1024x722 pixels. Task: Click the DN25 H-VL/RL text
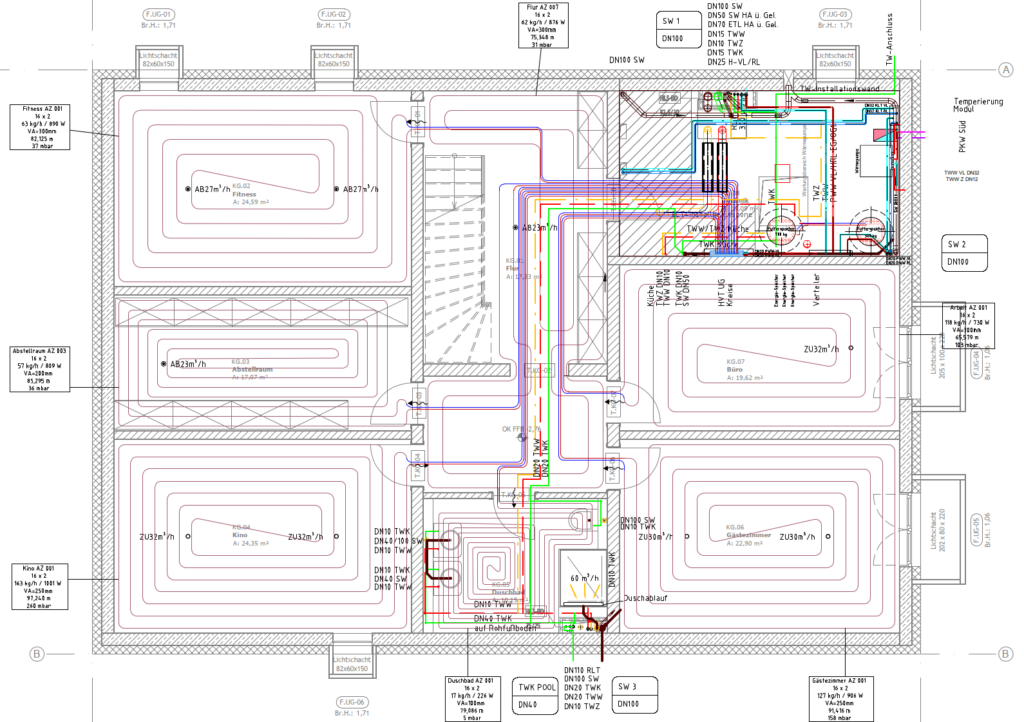(x=733, y=61)
